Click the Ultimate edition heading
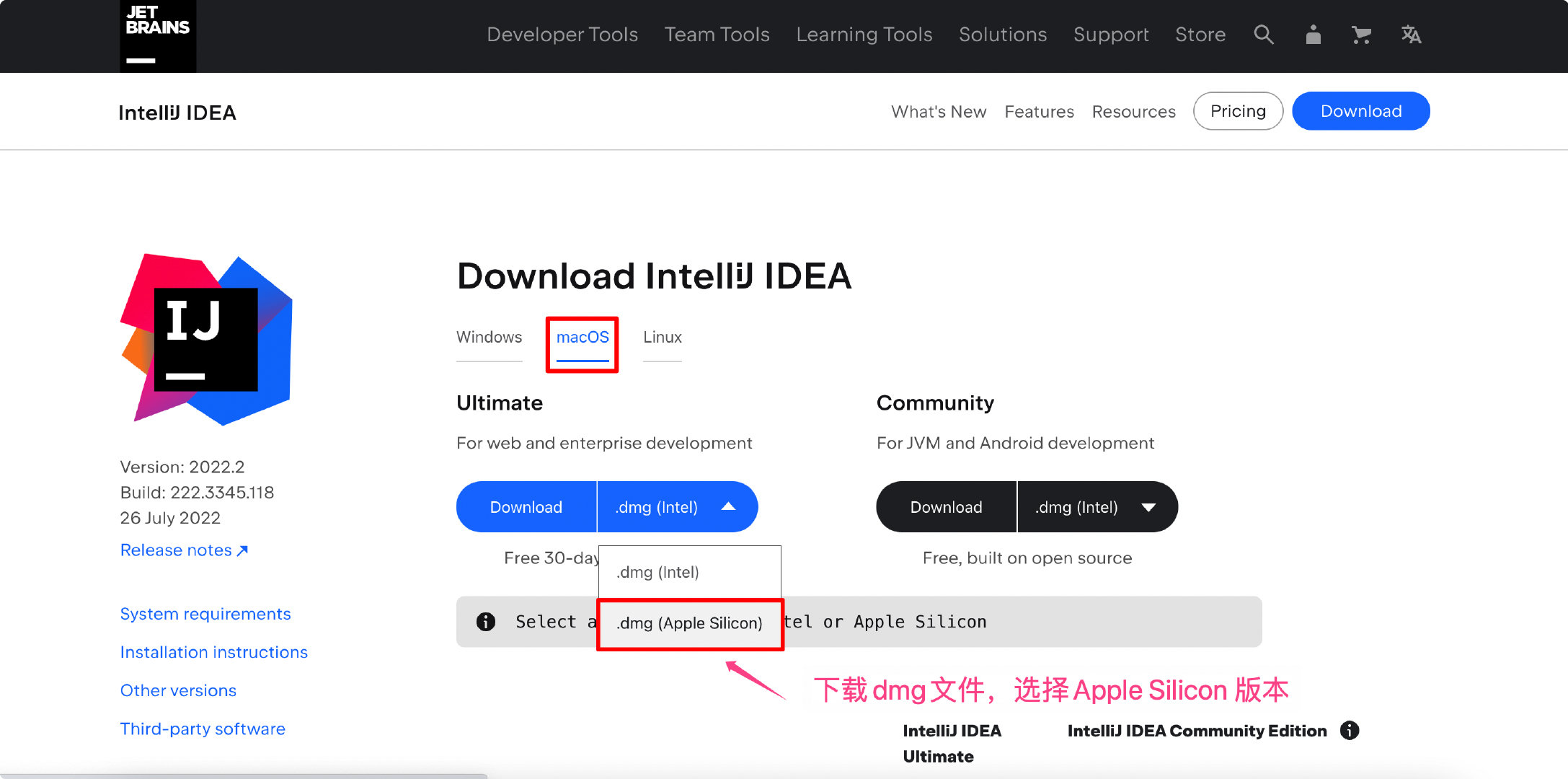Image resolution: width=1568 pixels, height=779 pixels. click(500, 402)
